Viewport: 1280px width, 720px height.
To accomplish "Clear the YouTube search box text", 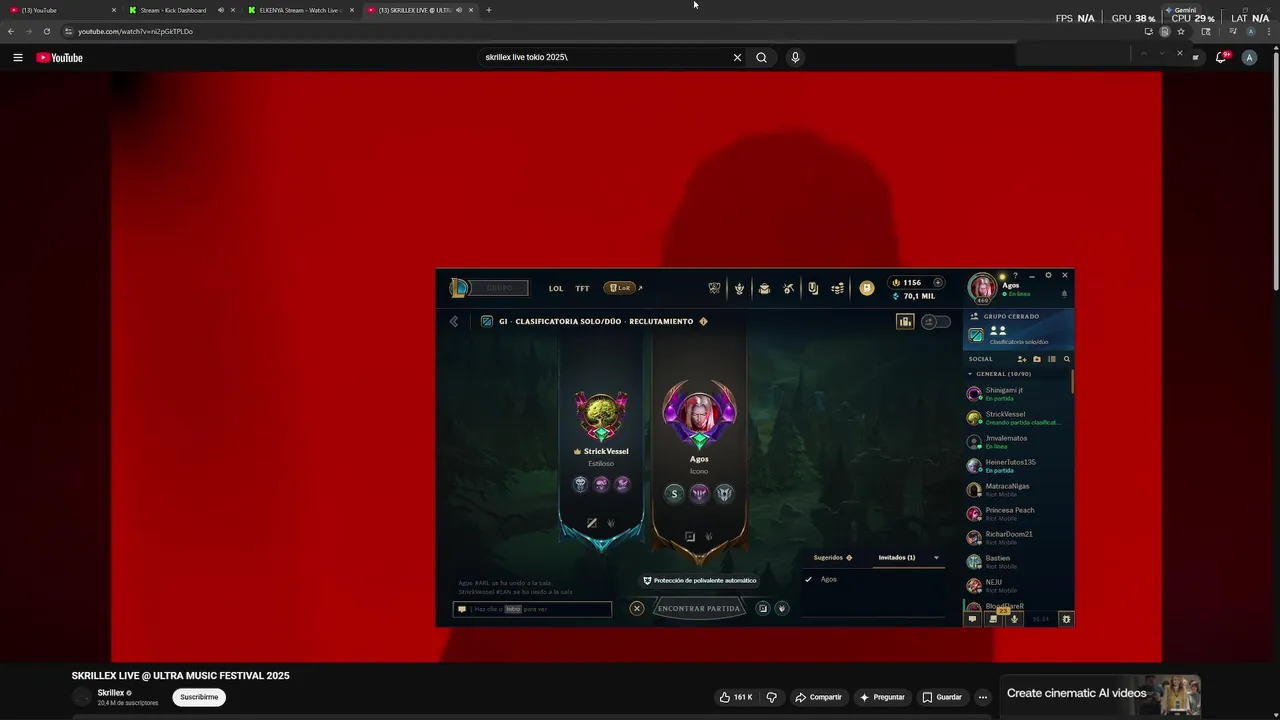I will (737, 58).
